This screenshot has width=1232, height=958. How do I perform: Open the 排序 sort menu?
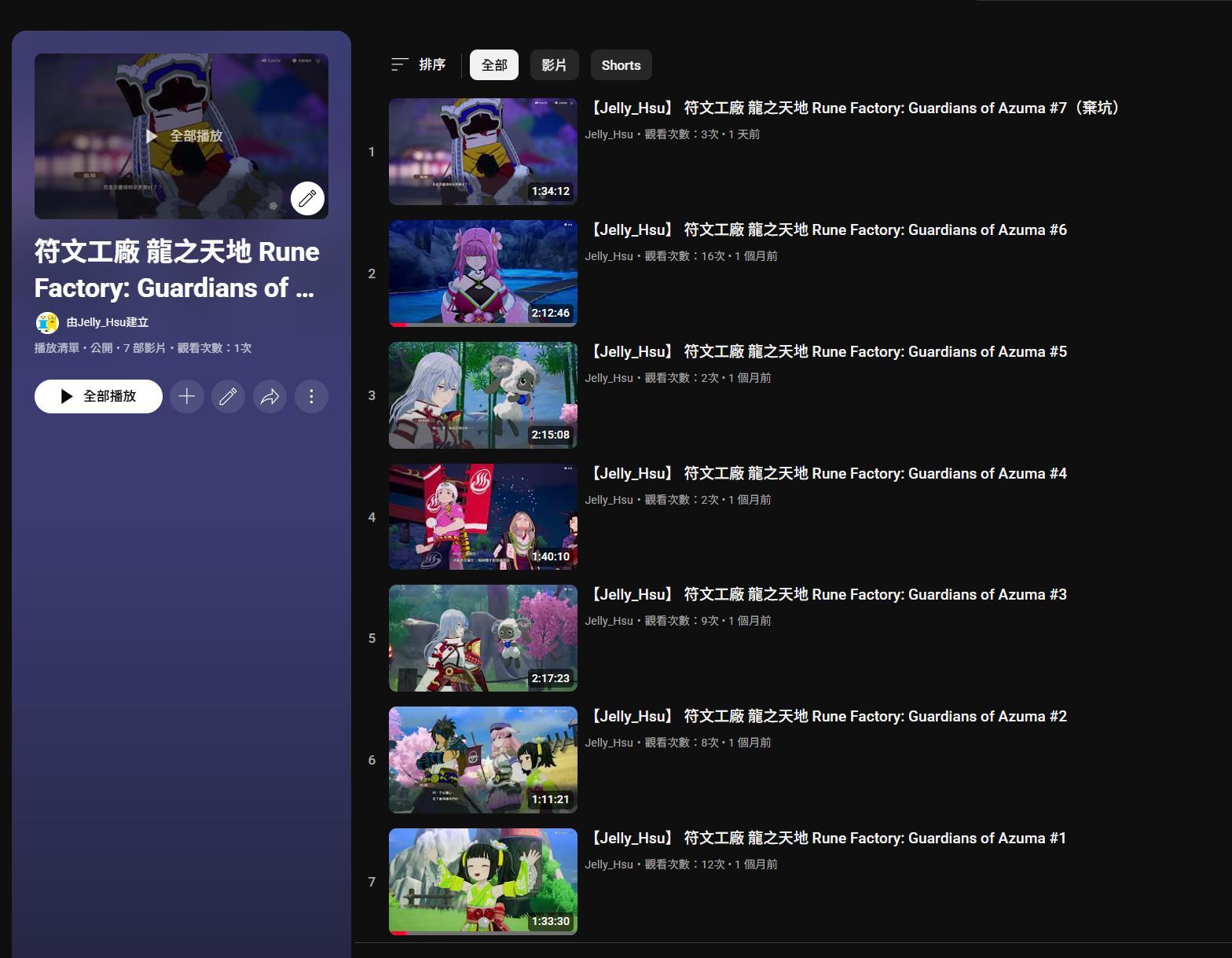(419, 64)
